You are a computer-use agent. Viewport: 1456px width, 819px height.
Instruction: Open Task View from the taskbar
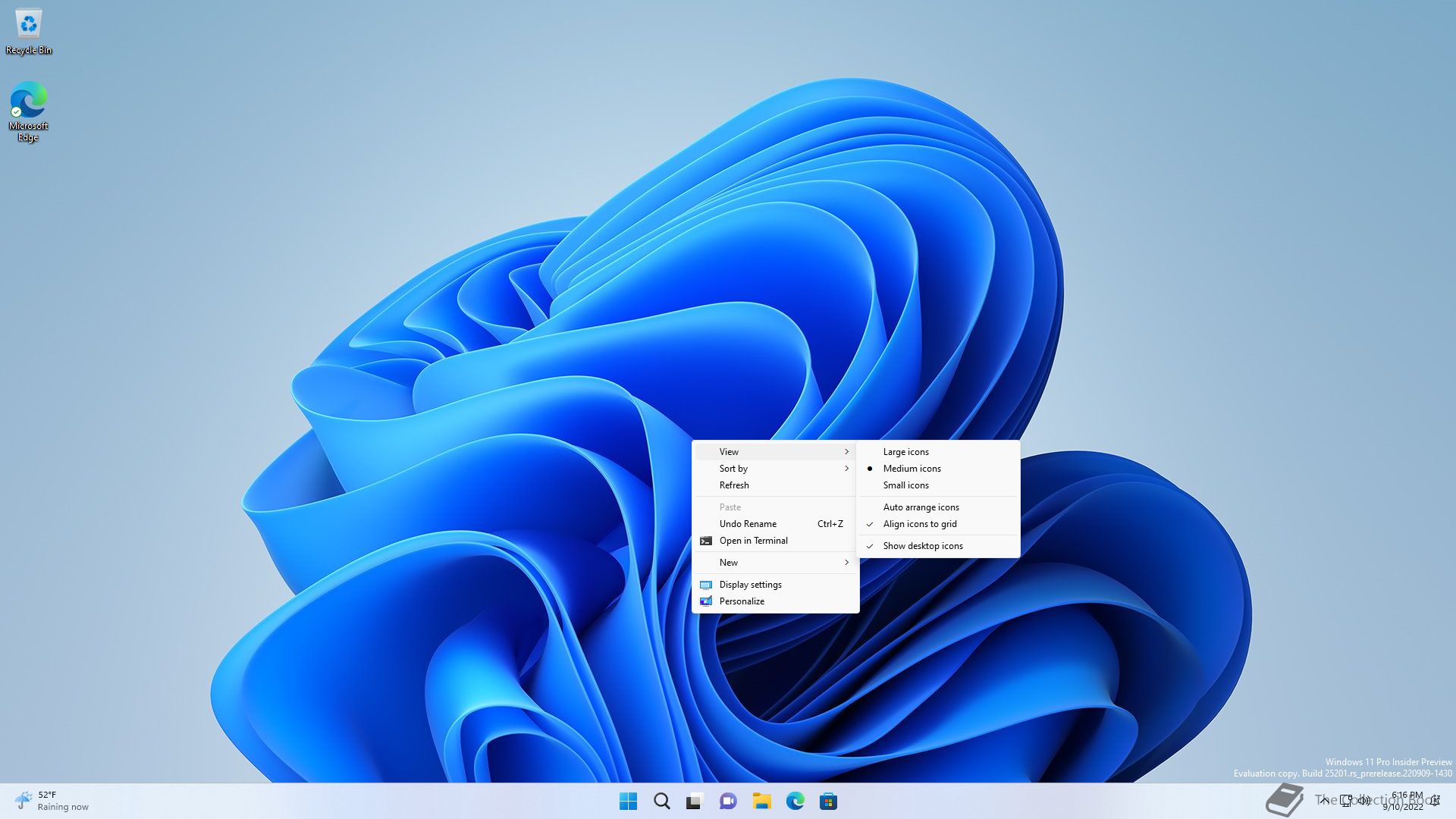[x=695, y=801]
